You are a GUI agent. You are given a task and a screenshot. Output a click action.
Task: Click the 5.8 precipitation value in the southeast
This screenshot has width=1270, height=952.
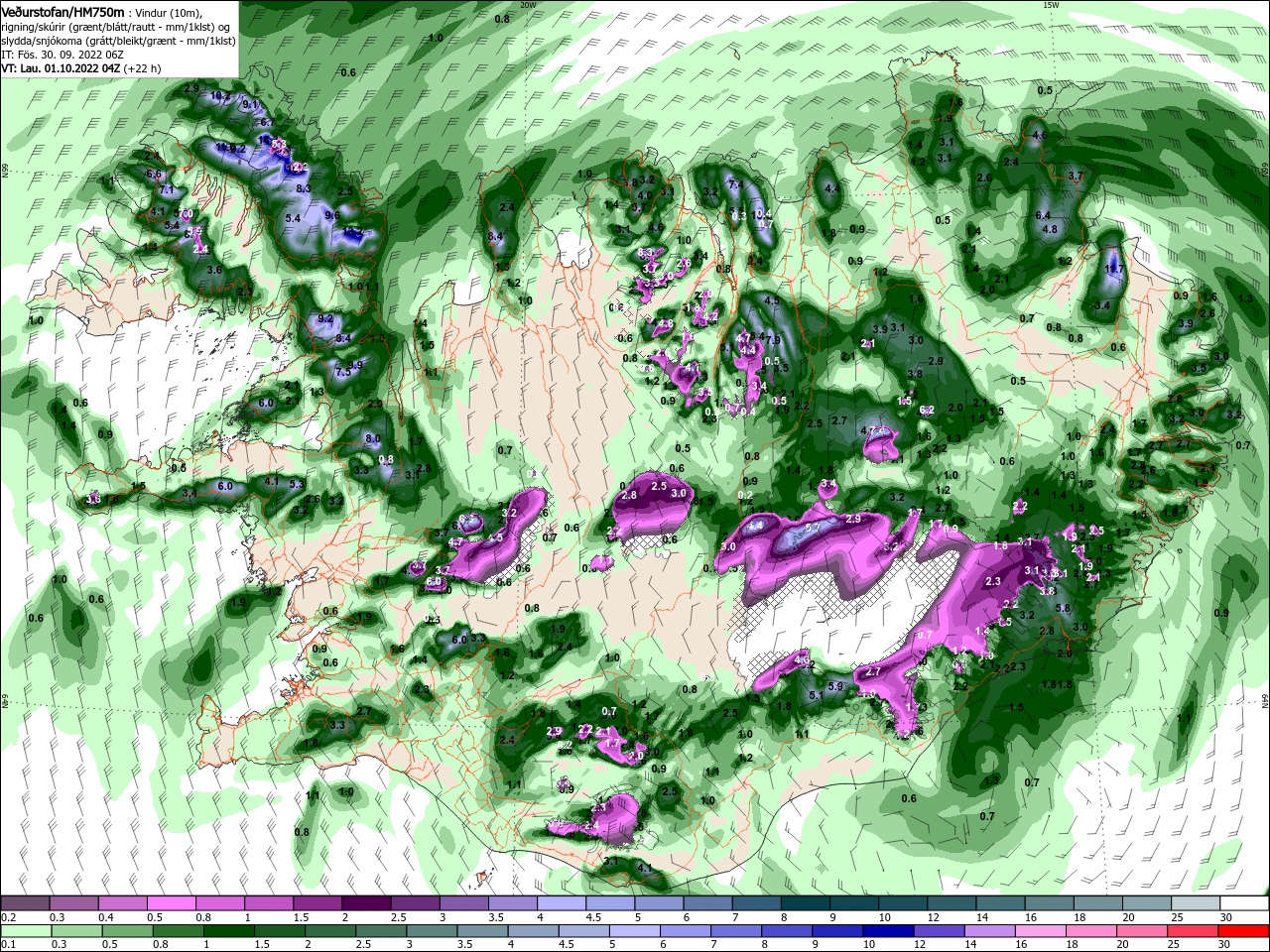point(1064,608)
